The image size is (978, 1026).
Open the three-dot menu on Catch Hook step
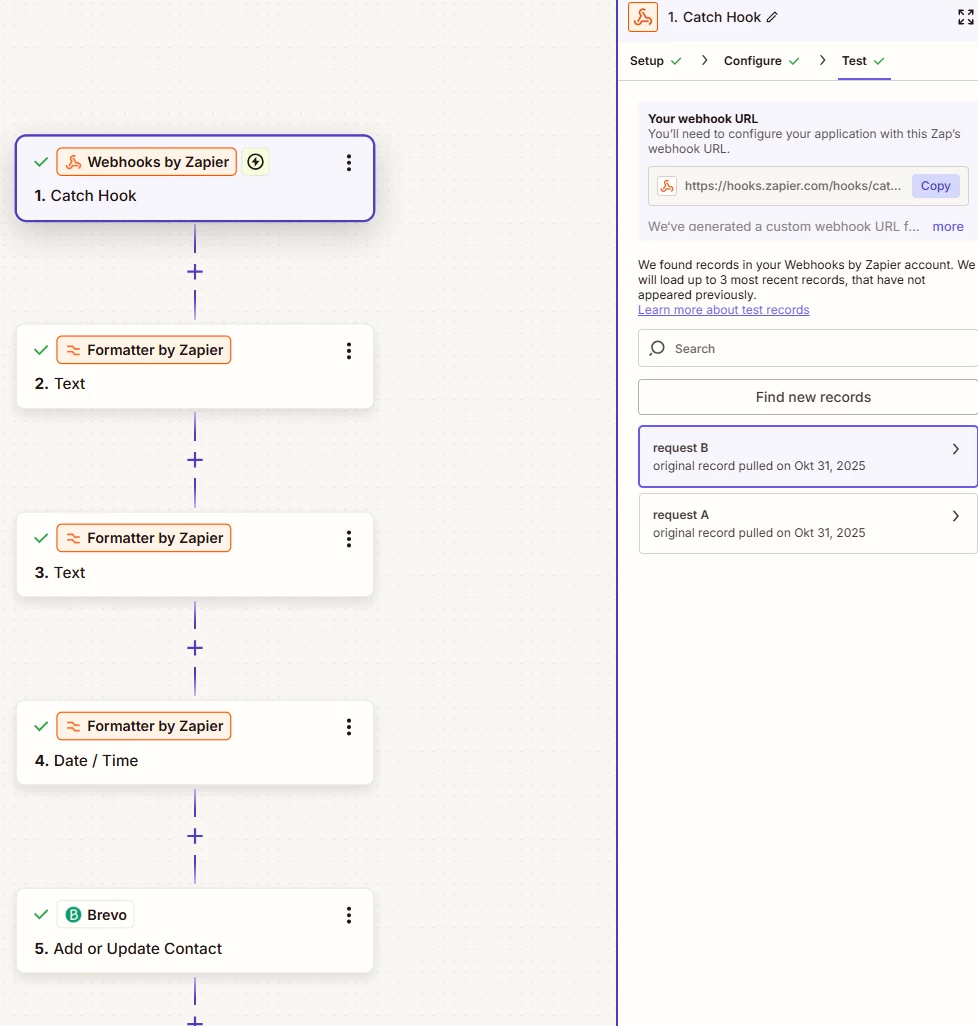point(349,162)
